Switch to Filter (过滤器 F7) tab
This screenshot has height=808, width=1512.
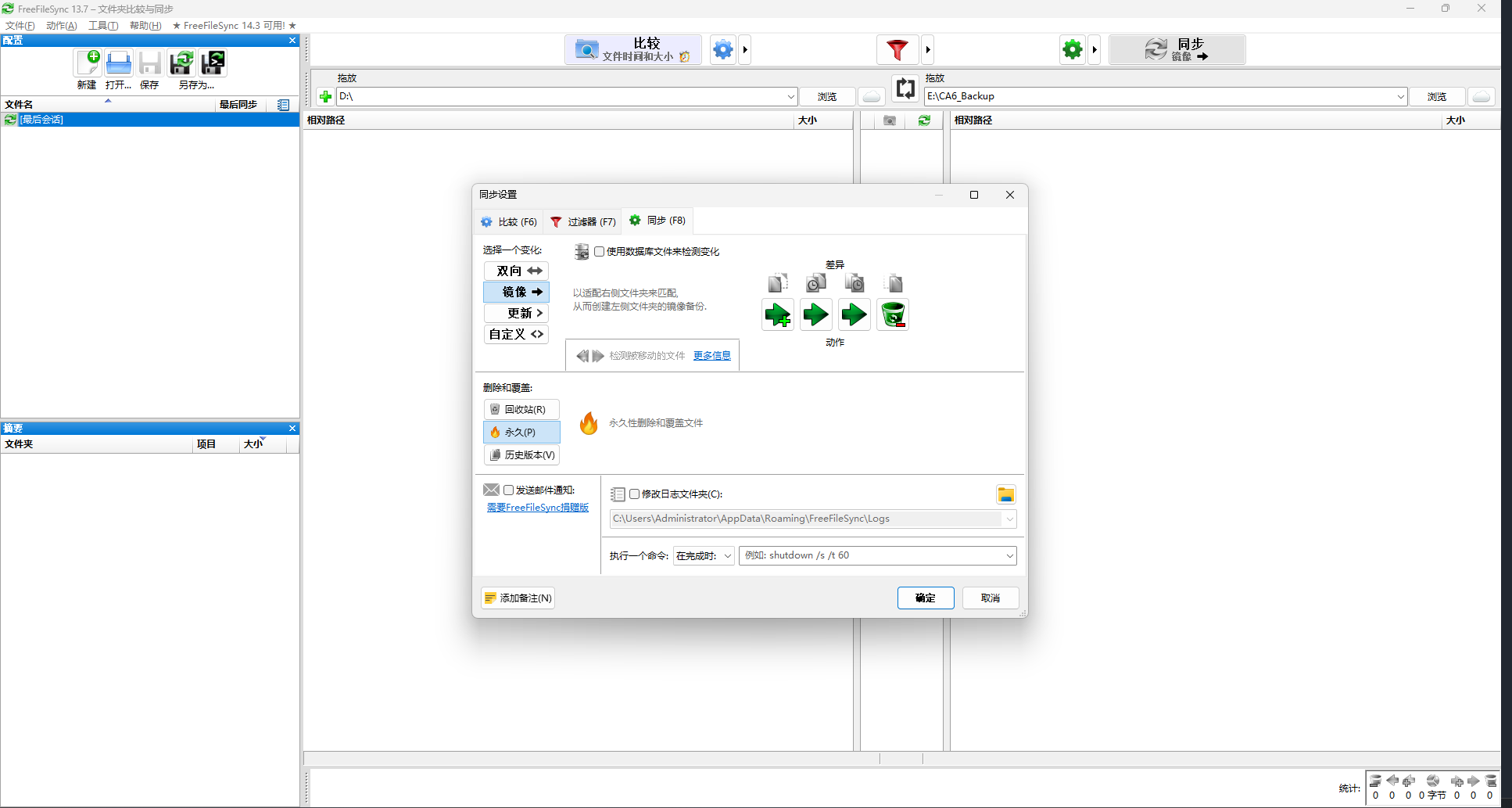pos(583,222)
